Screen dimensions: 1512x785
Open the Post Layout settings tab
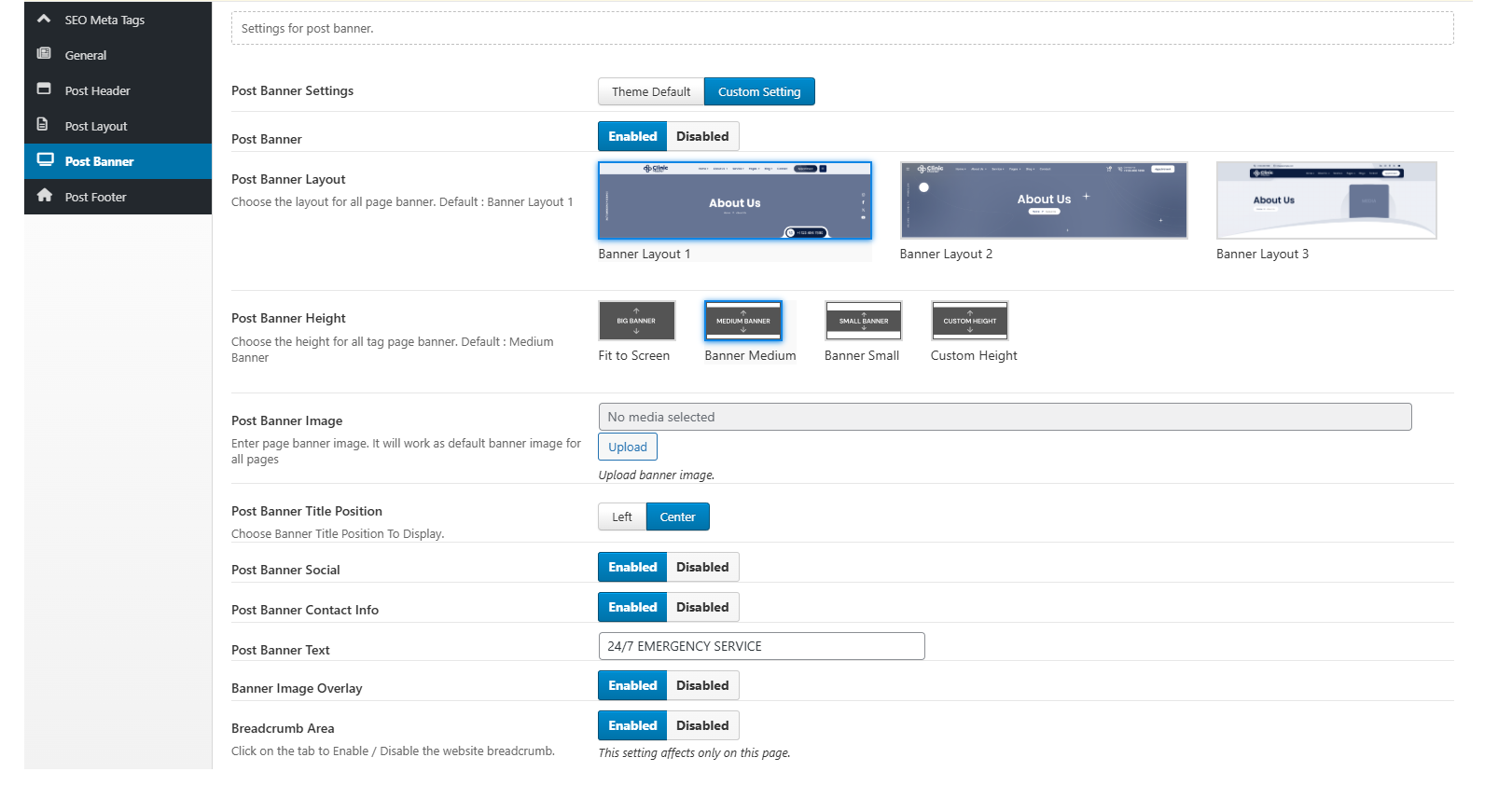(x=96, y=126)
